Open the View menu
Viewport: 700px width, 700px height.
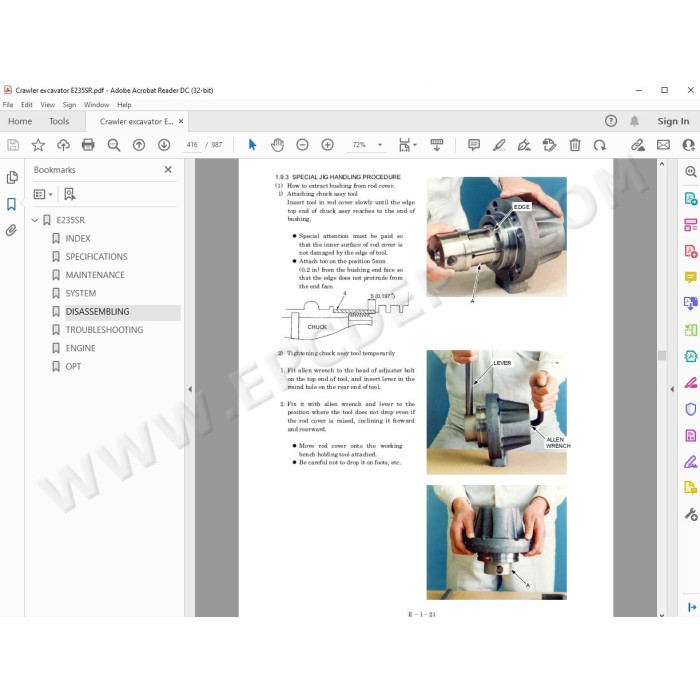[x=47, y=105]
